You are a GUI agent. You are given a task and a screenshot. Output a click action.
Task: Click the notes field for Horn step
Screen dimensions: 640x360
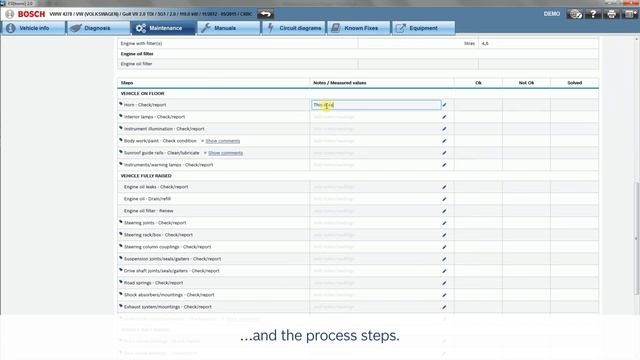point(376,105)
